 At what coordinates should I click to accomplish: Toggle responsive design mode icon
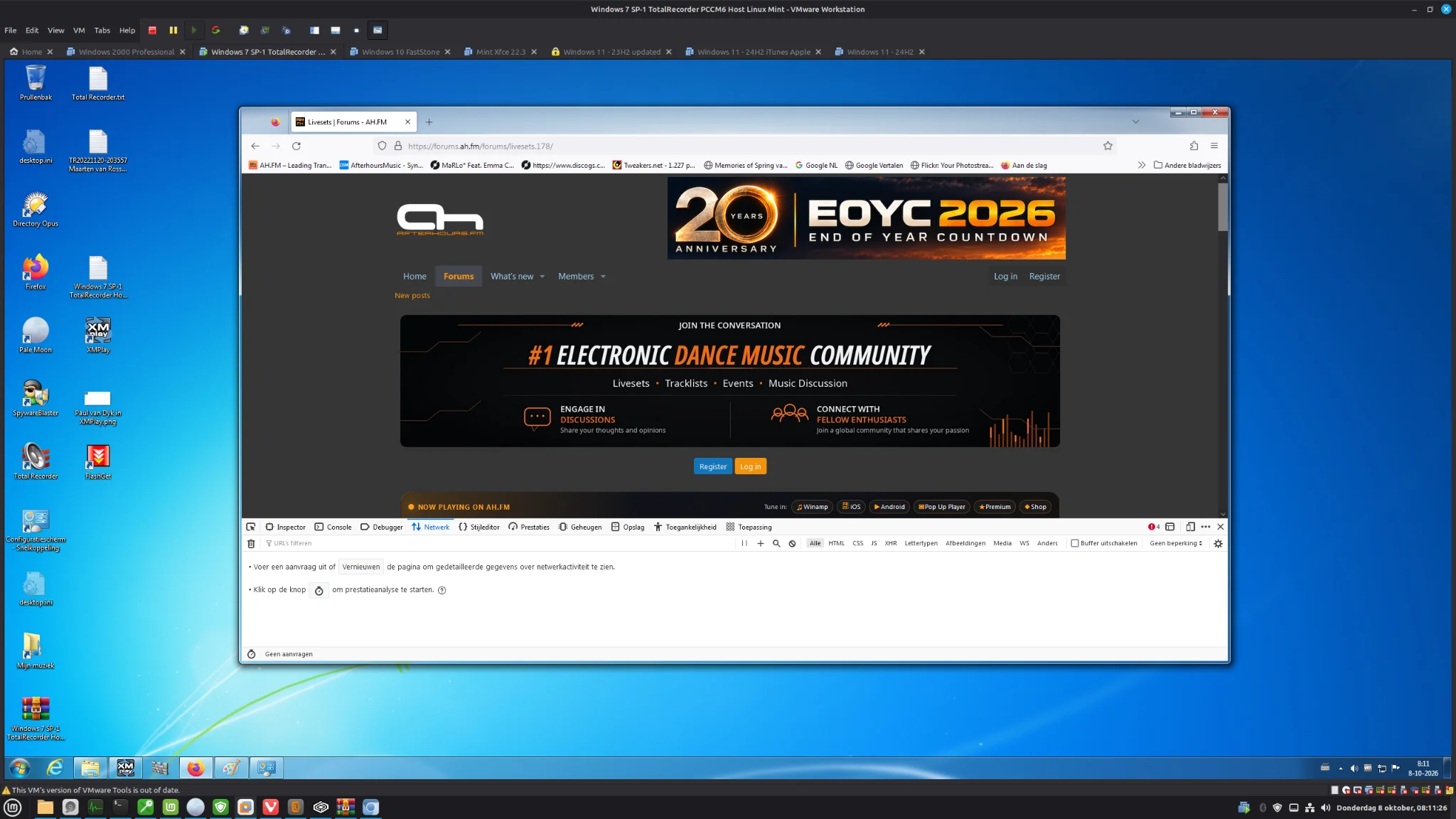1190,527
